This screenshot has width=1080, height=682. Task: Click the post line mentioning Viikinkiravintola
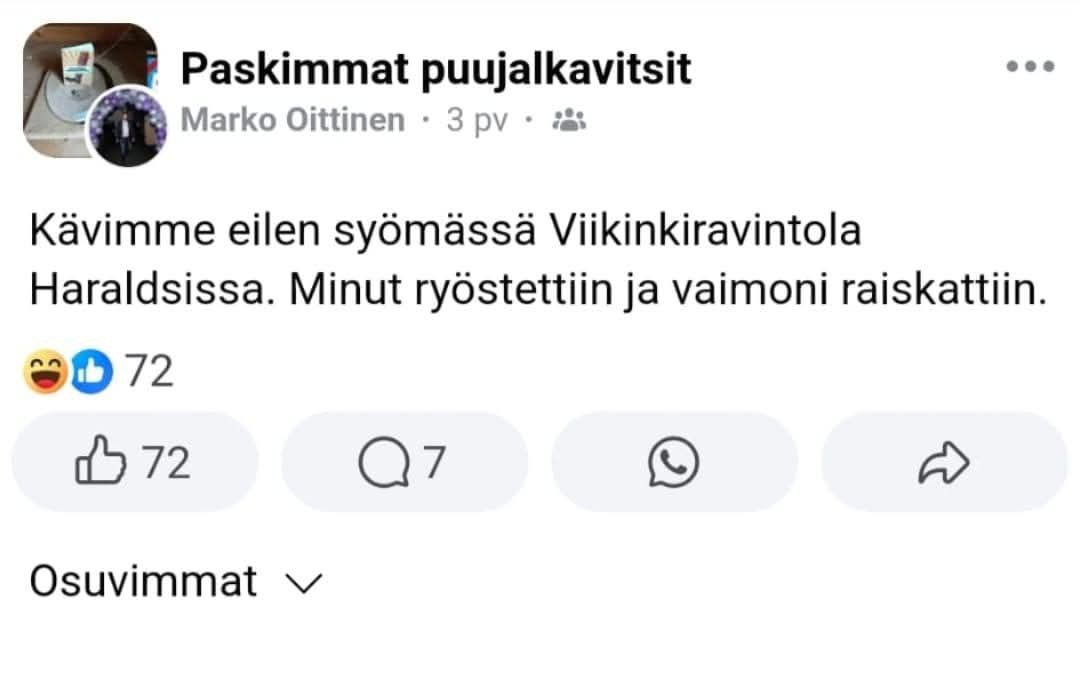[445, 232]
